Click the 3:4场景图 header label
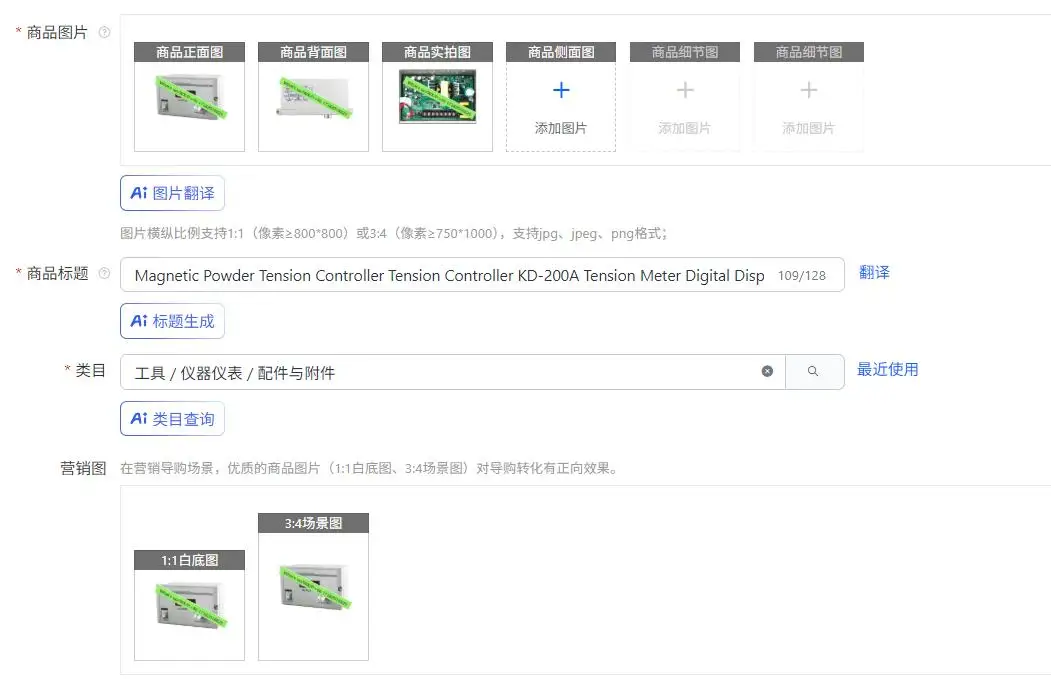The width and height of the screenshot is (1051, 679). pyautogui.click(x=314, y=523)
